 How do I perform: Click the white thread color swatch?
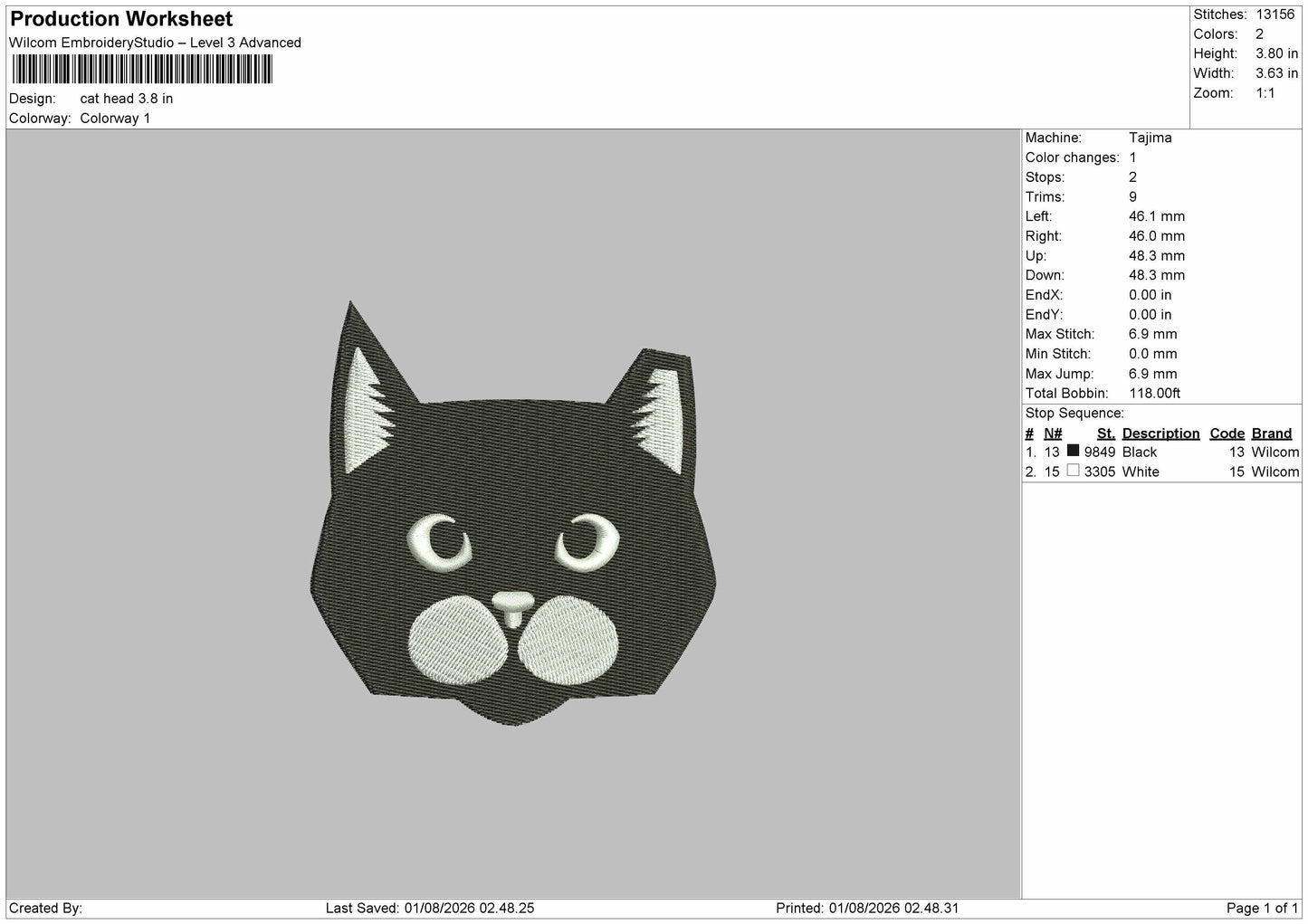(x=1073, y=471)
